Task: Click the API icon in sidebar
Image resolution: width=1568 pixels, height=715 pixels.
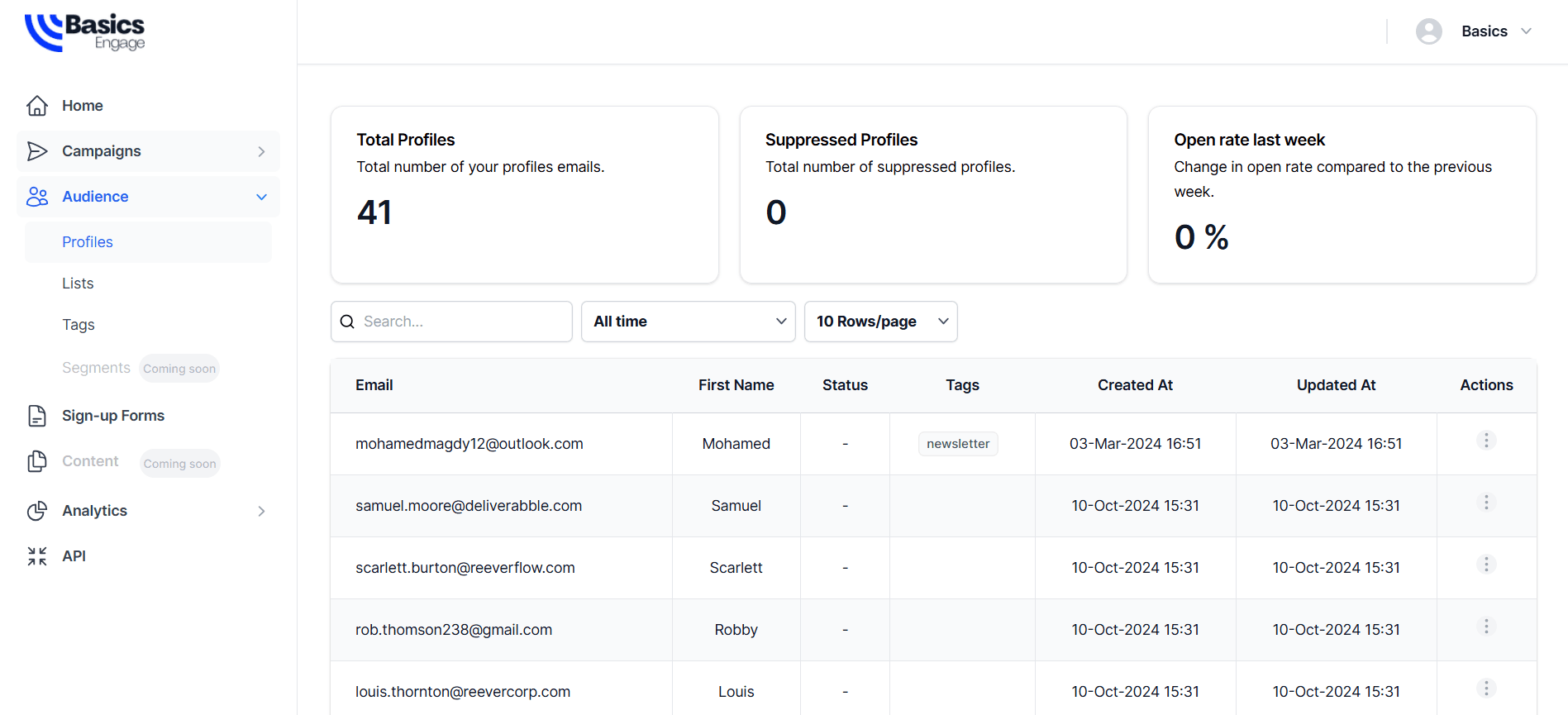Action: [x=37, y=556]
